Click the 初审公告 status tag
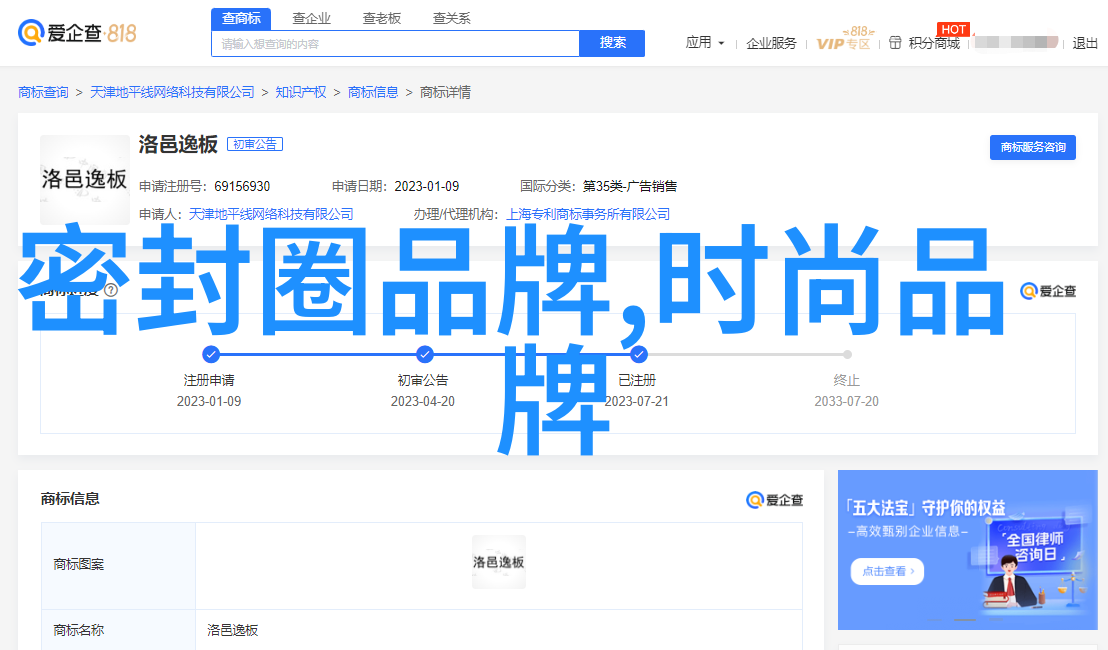This screenshot has height=650, width=1108. (254, 144)
